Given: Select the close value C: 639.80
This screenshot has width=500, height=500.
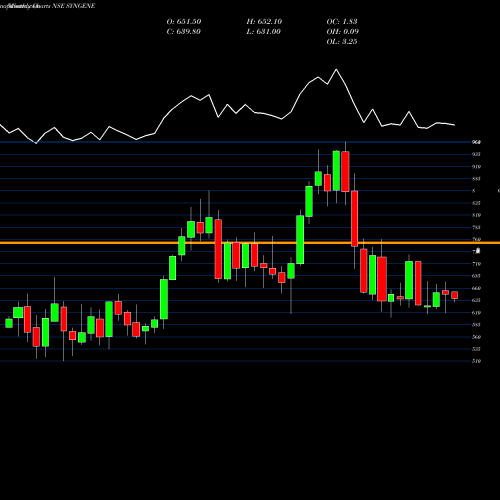Looking at the screenshot, I should point(183,32).
